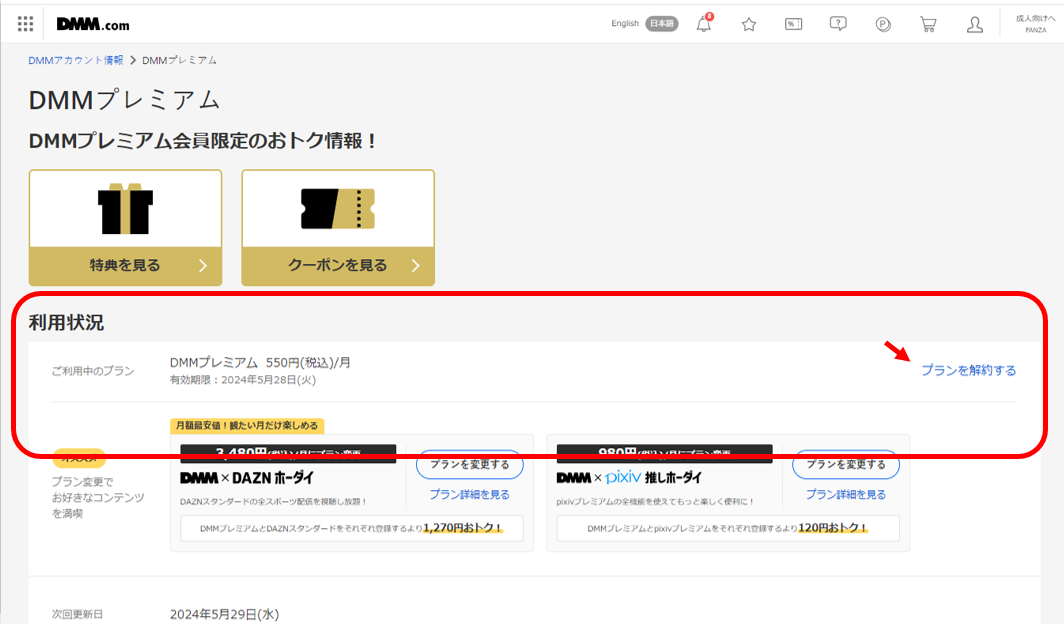Click the 120円おトク savings note
The height and width of the screenshot is (624, 1064).
[x=728, y=528]
